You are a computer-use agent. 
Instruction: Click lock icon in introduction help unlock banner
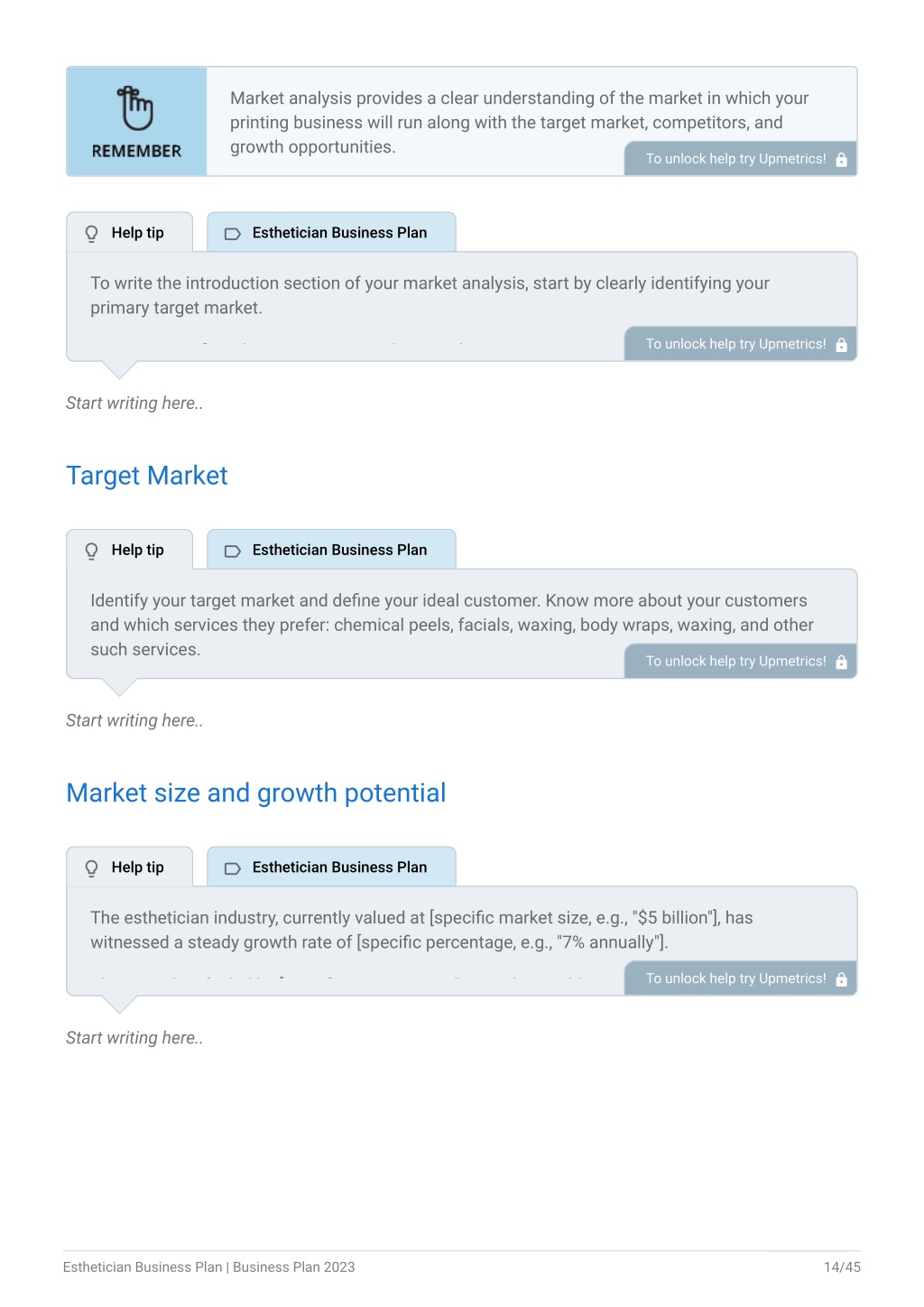842,345
